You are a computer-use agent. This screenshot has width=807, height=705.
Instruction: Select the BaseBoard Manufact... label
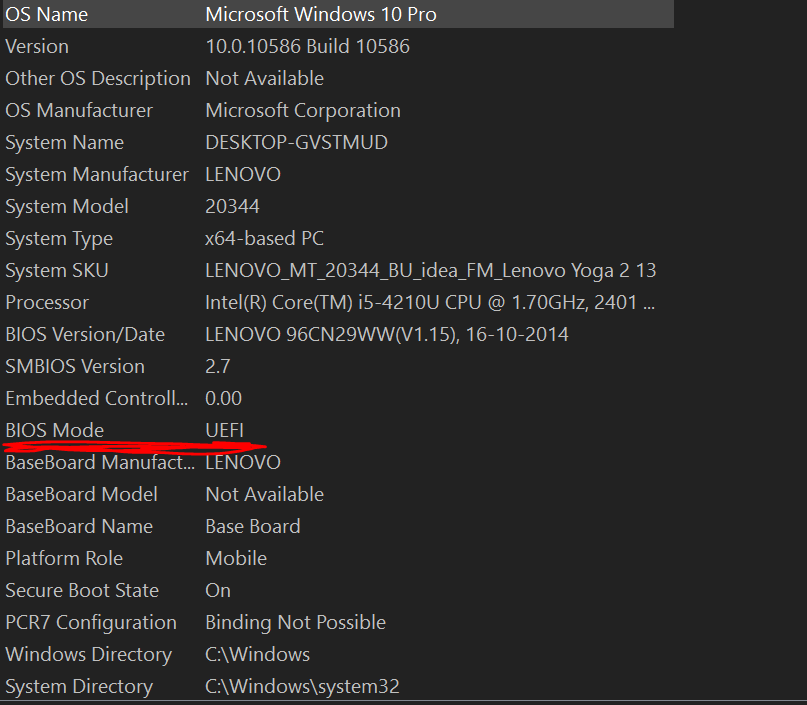[x=100, y=463]
